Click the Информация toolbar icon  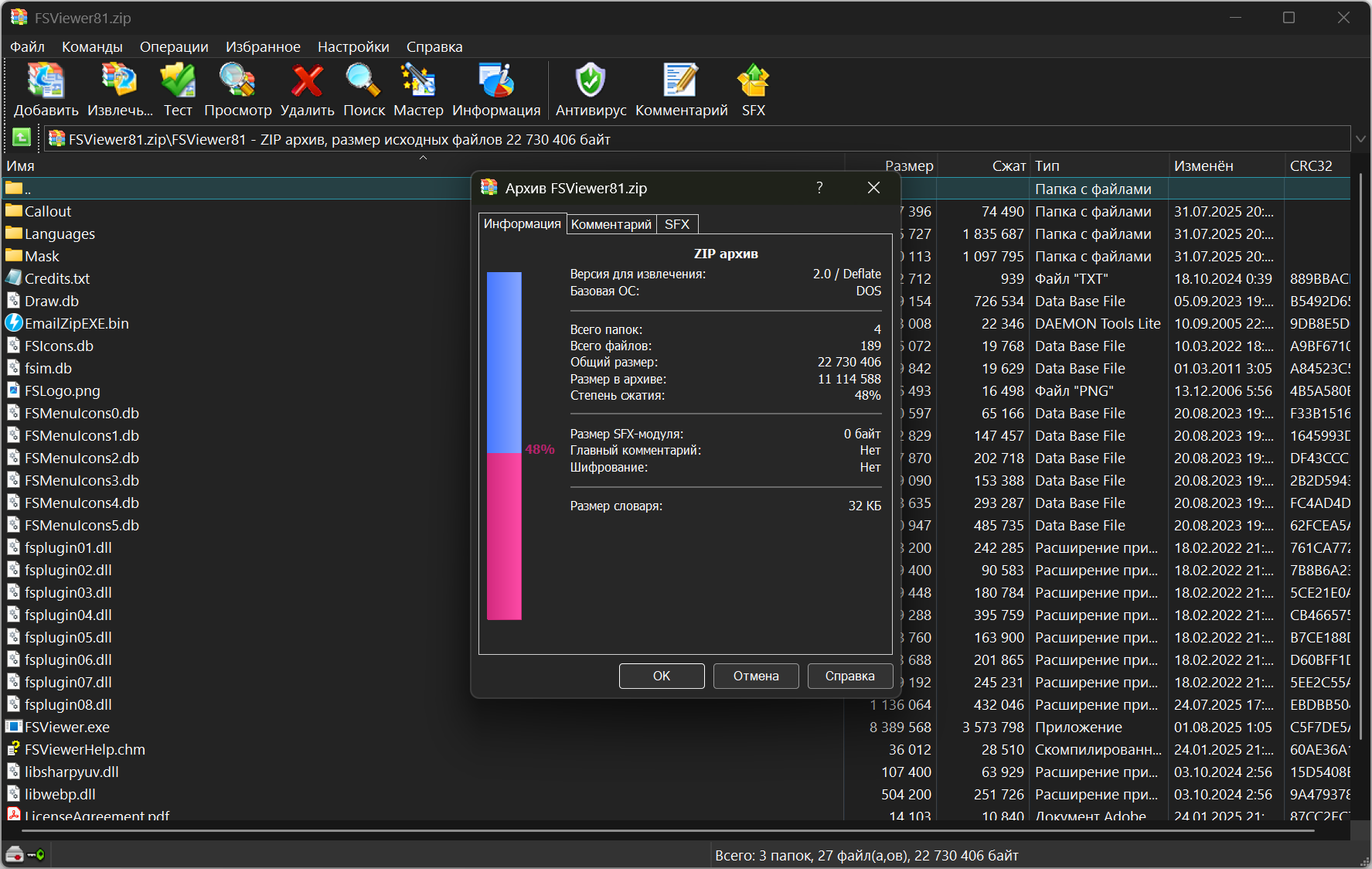pos(496,81)
